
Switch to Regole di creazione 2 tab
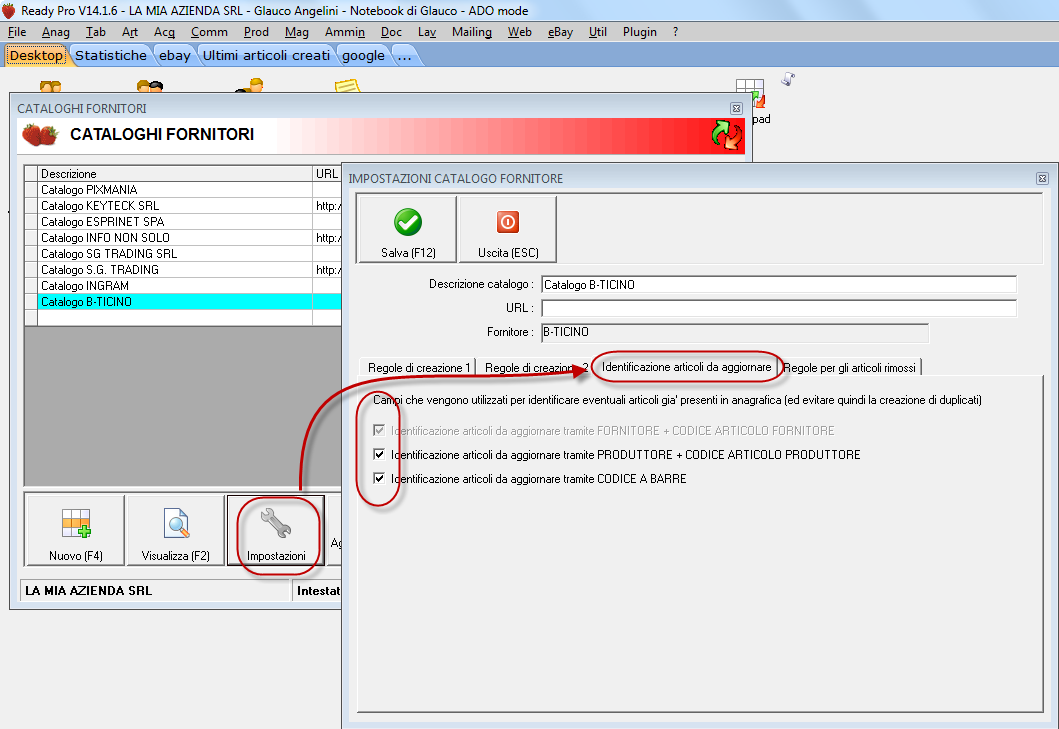[534, 368]
